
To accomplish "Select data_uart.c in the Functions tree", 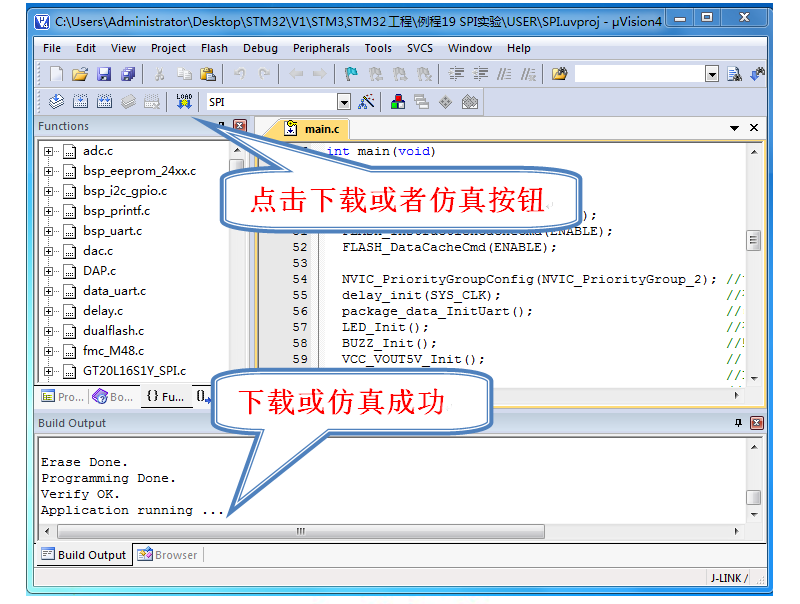I will click(114, 291).
